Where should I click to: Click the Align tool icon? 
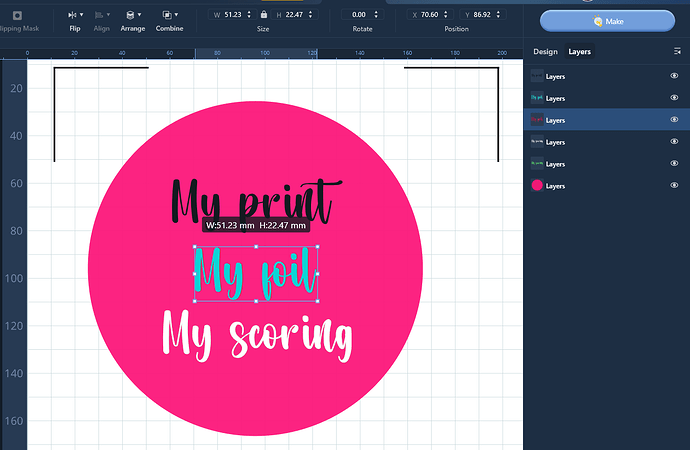pos(102,16)
